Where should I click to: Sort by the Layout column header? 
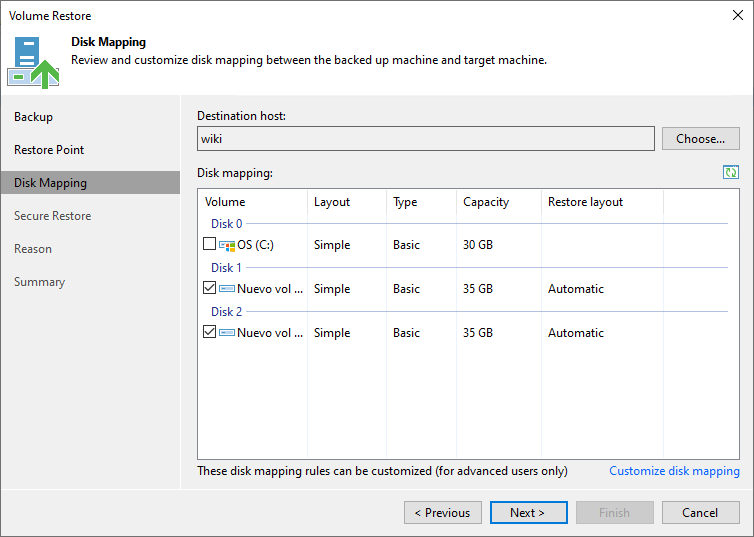(347, 202)
